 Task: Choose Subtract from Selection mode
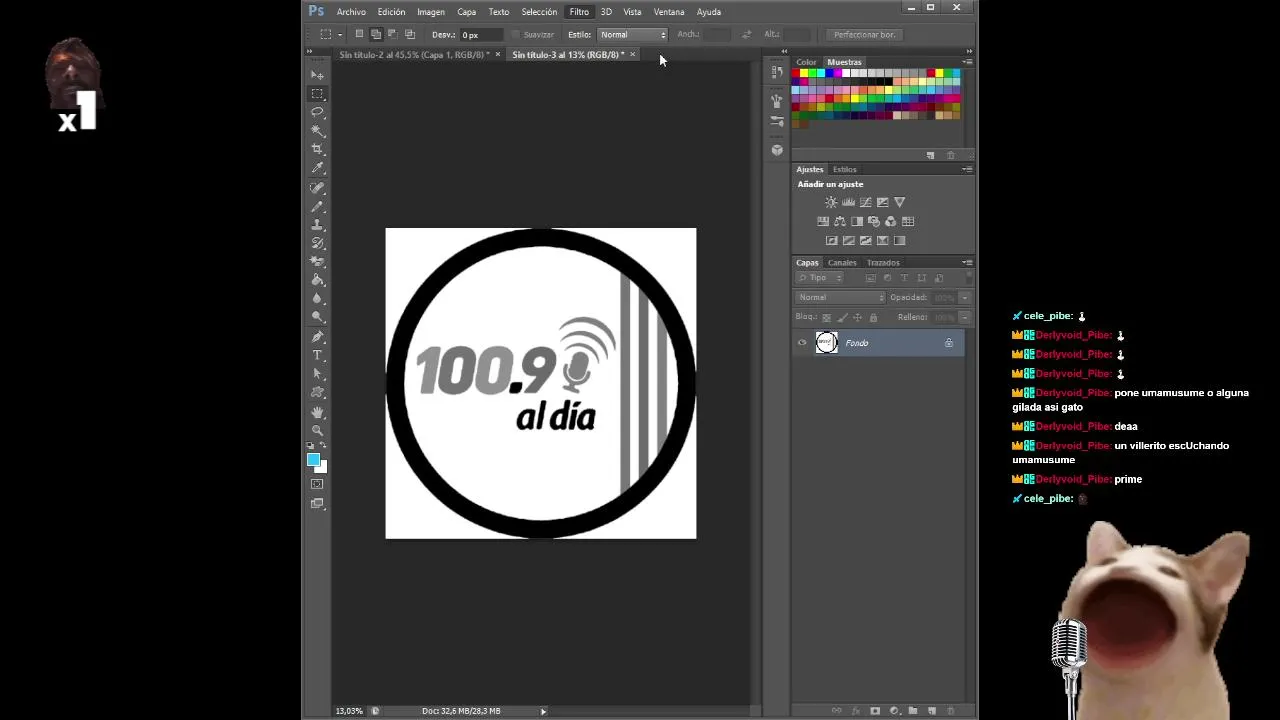(392, 34)
